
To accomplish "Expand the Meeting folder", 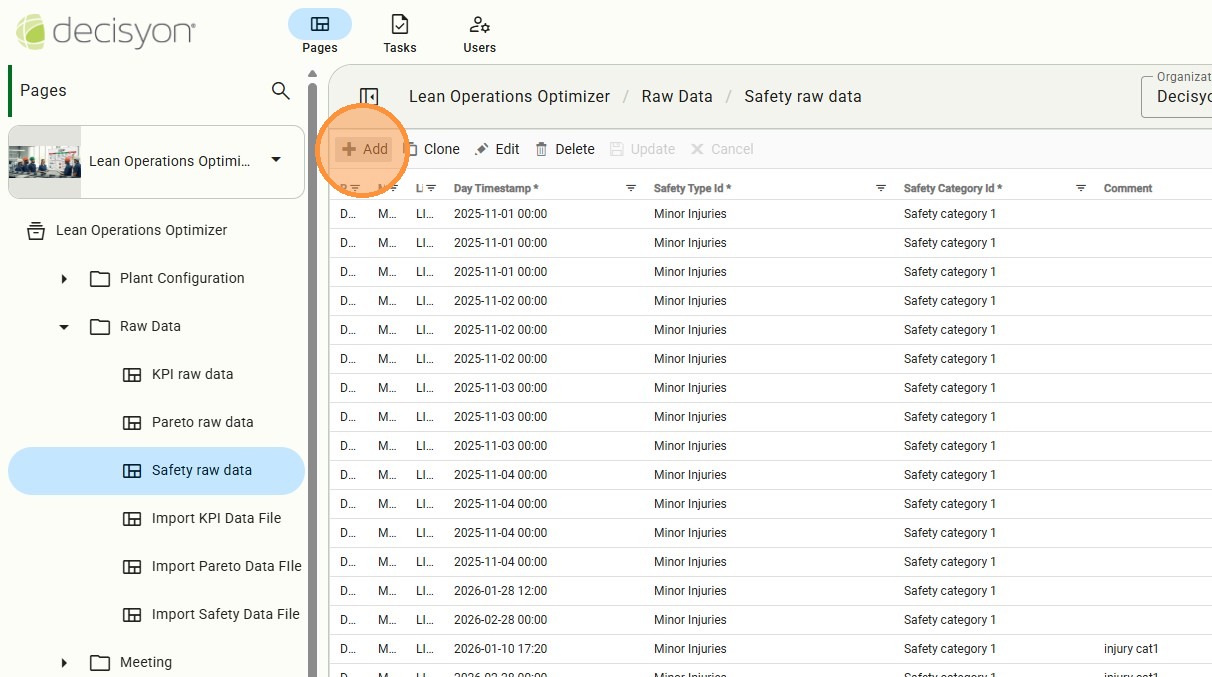I will coord(64,663).
